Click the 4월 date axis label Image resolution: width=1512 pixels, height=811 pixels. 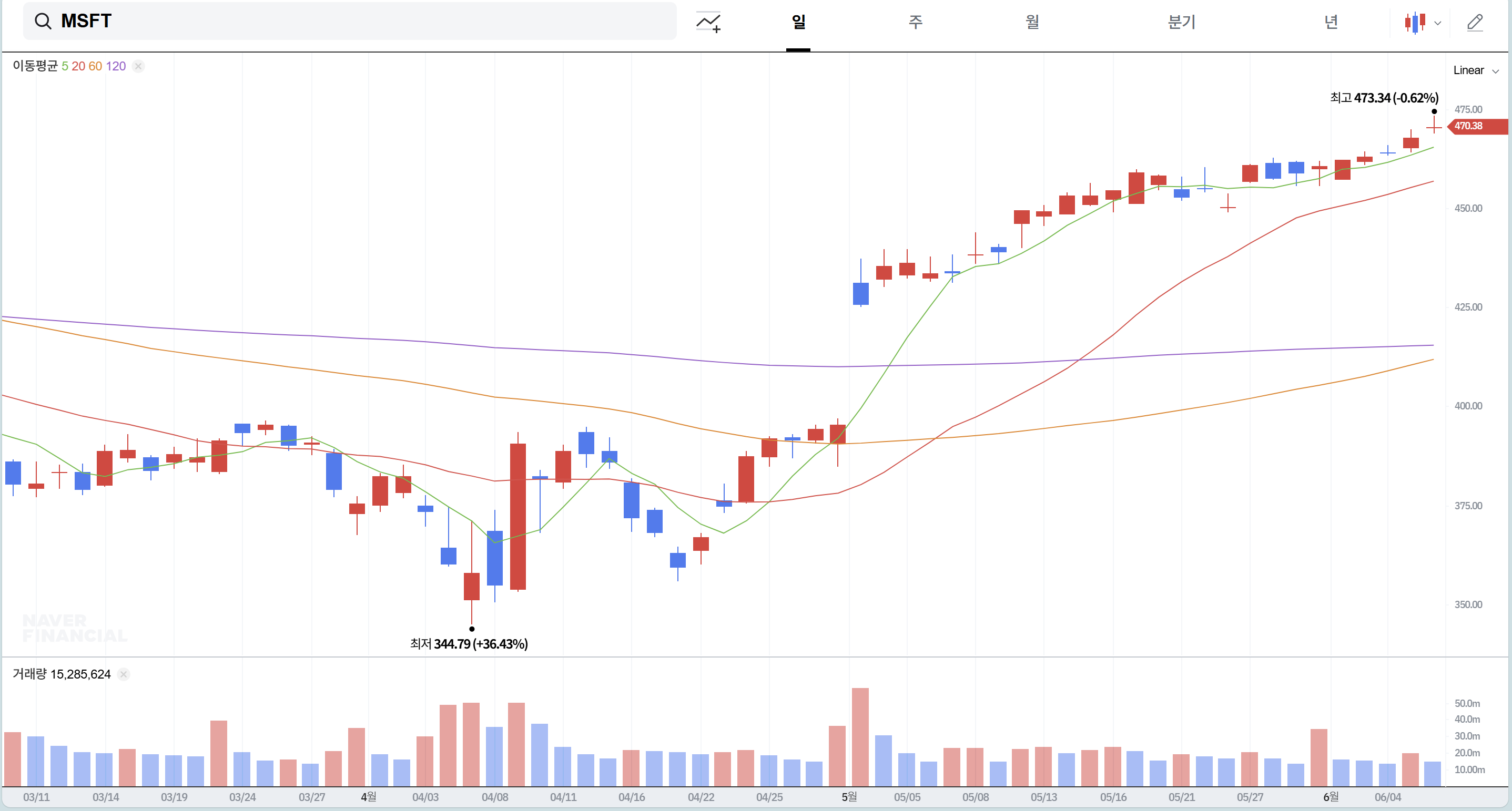click(368, 797)
